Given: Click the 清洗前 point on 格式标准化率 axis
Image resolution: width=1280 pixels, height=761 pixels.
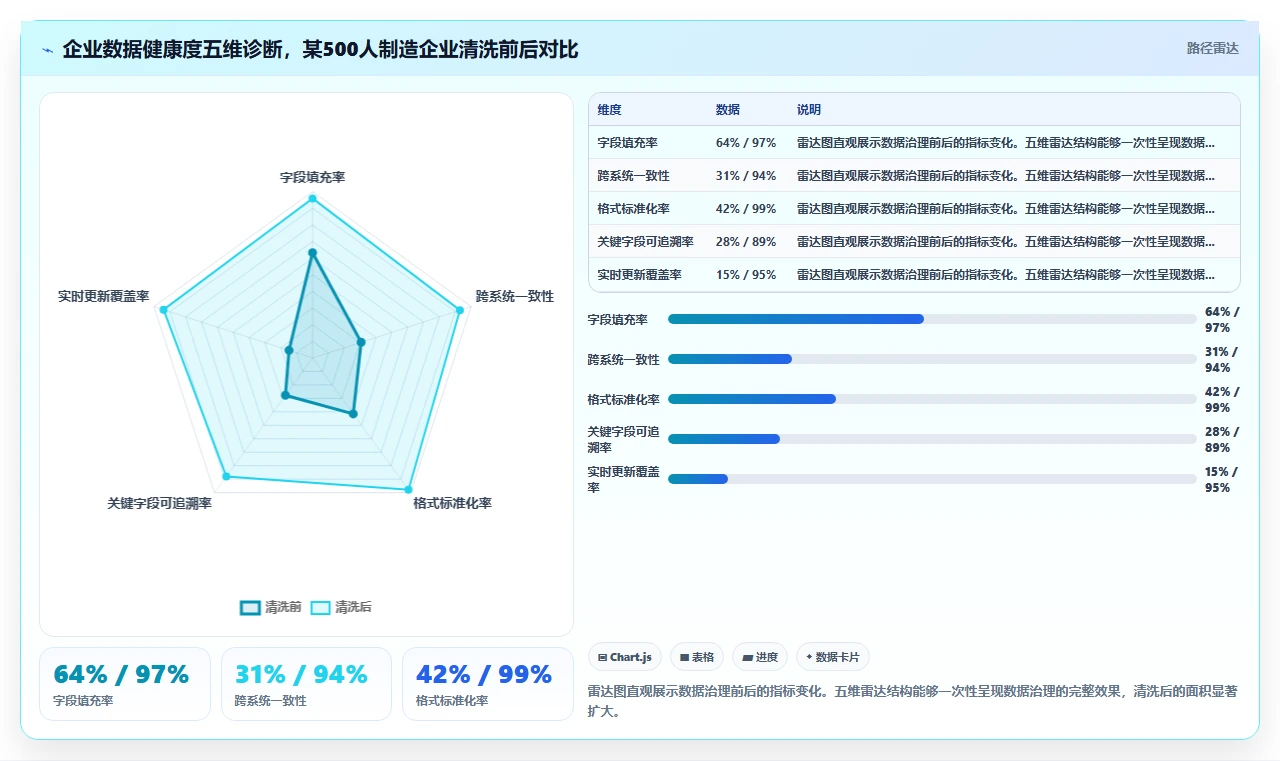Looking at the screenshot, I should 352,413.
